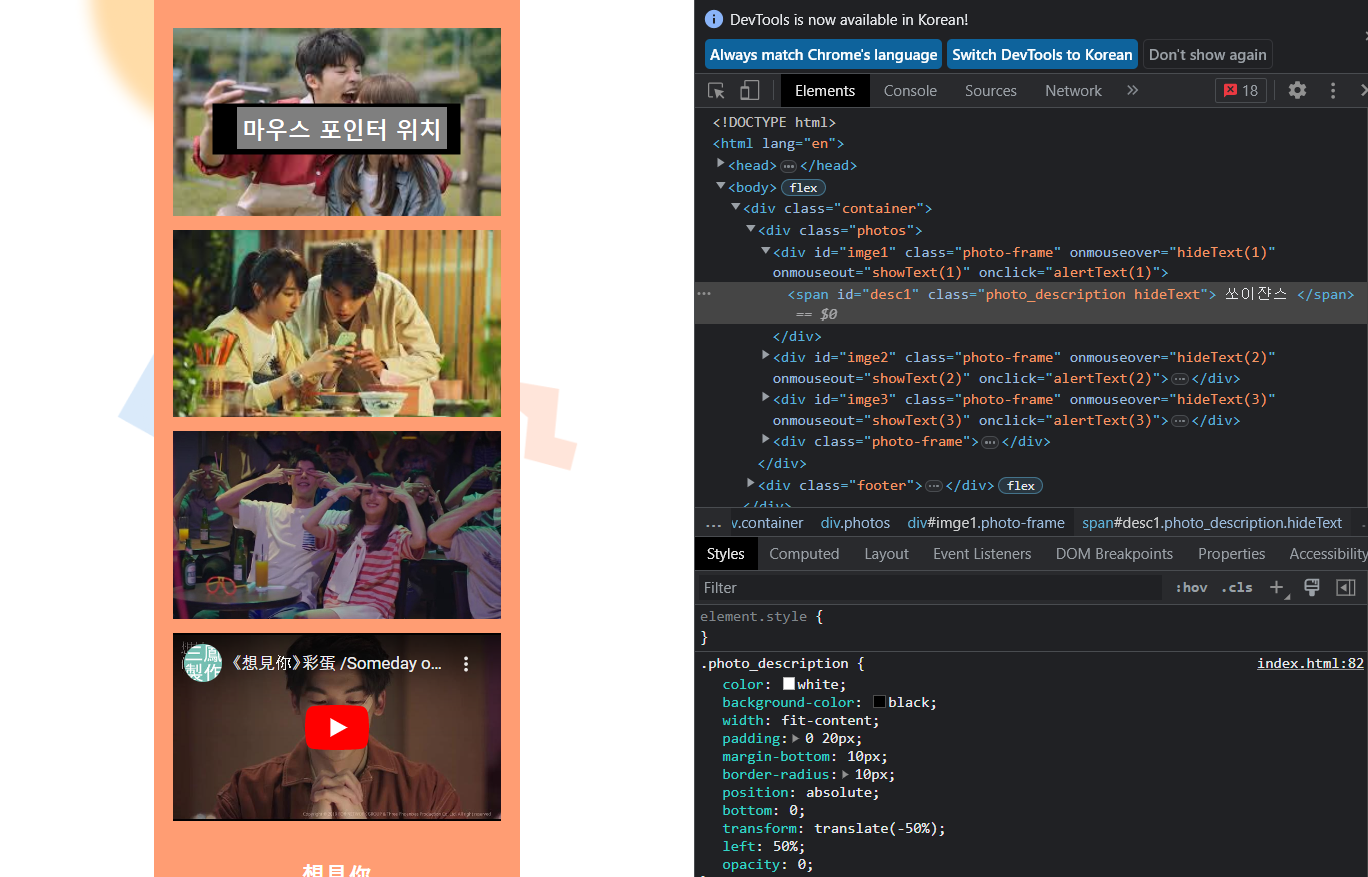Expand the border-radius shorthand property triangle
The width and height of the screenshot is (1368, 877).
click(846, 774)
